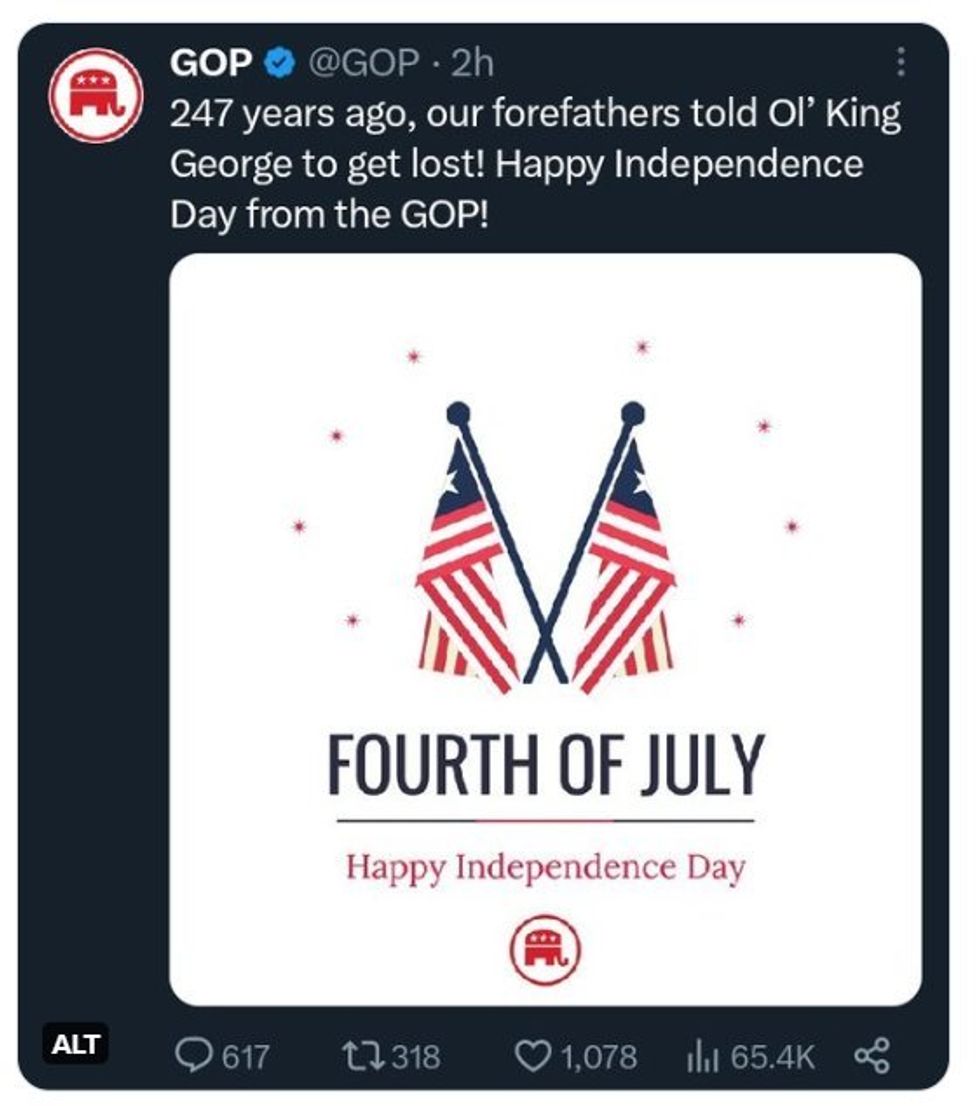The image size is (980, 1106).
Task: Open the 2h timestamp permalink
Action: pyautogui.click(x=472, y=63)
